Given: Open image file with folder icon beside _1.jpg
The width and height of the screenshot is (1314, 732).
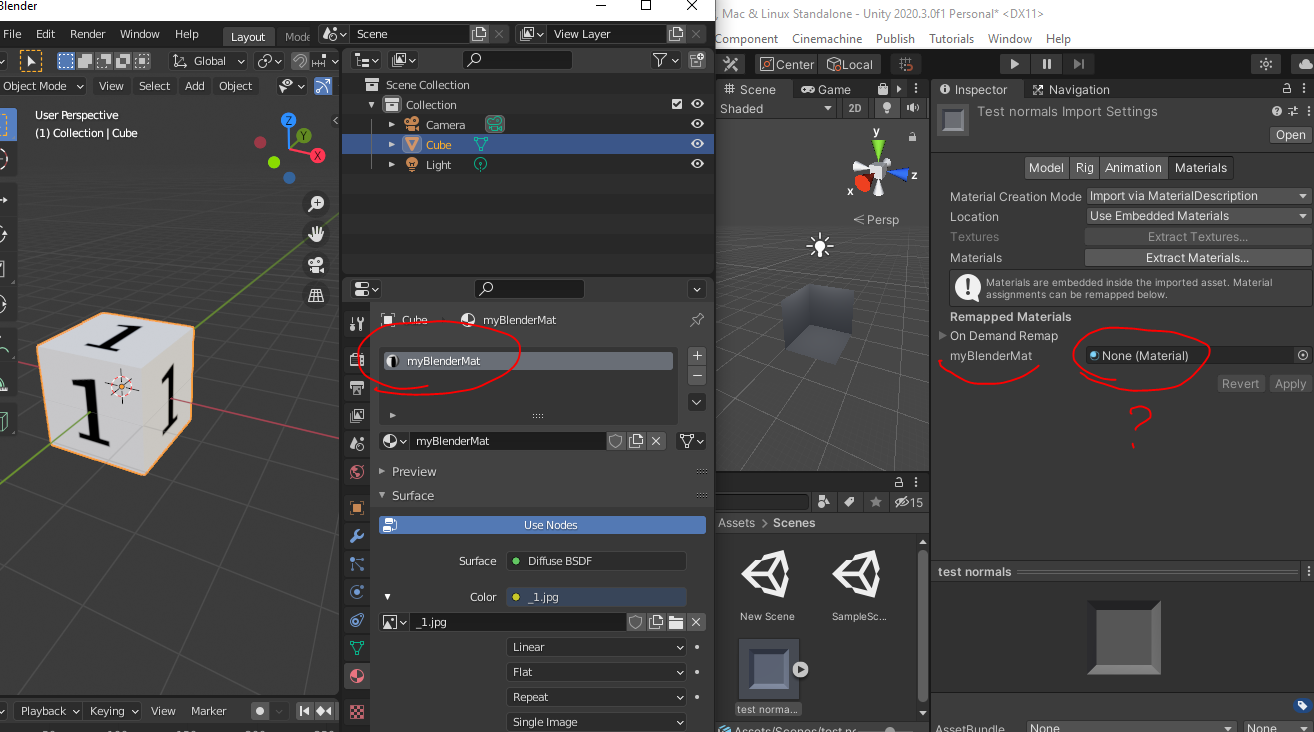Looking at the screenshot, I should point(676,622).
